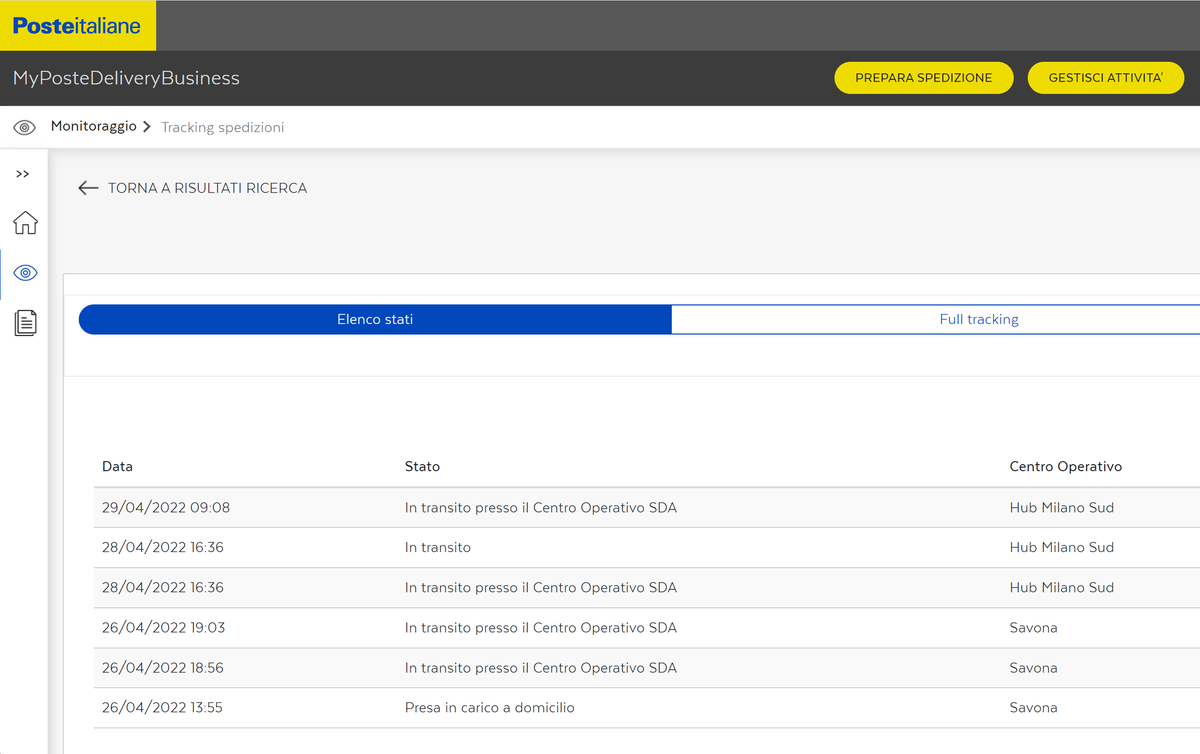Click the status in the 26/04/2022 18:56 row

coord(541,668)
